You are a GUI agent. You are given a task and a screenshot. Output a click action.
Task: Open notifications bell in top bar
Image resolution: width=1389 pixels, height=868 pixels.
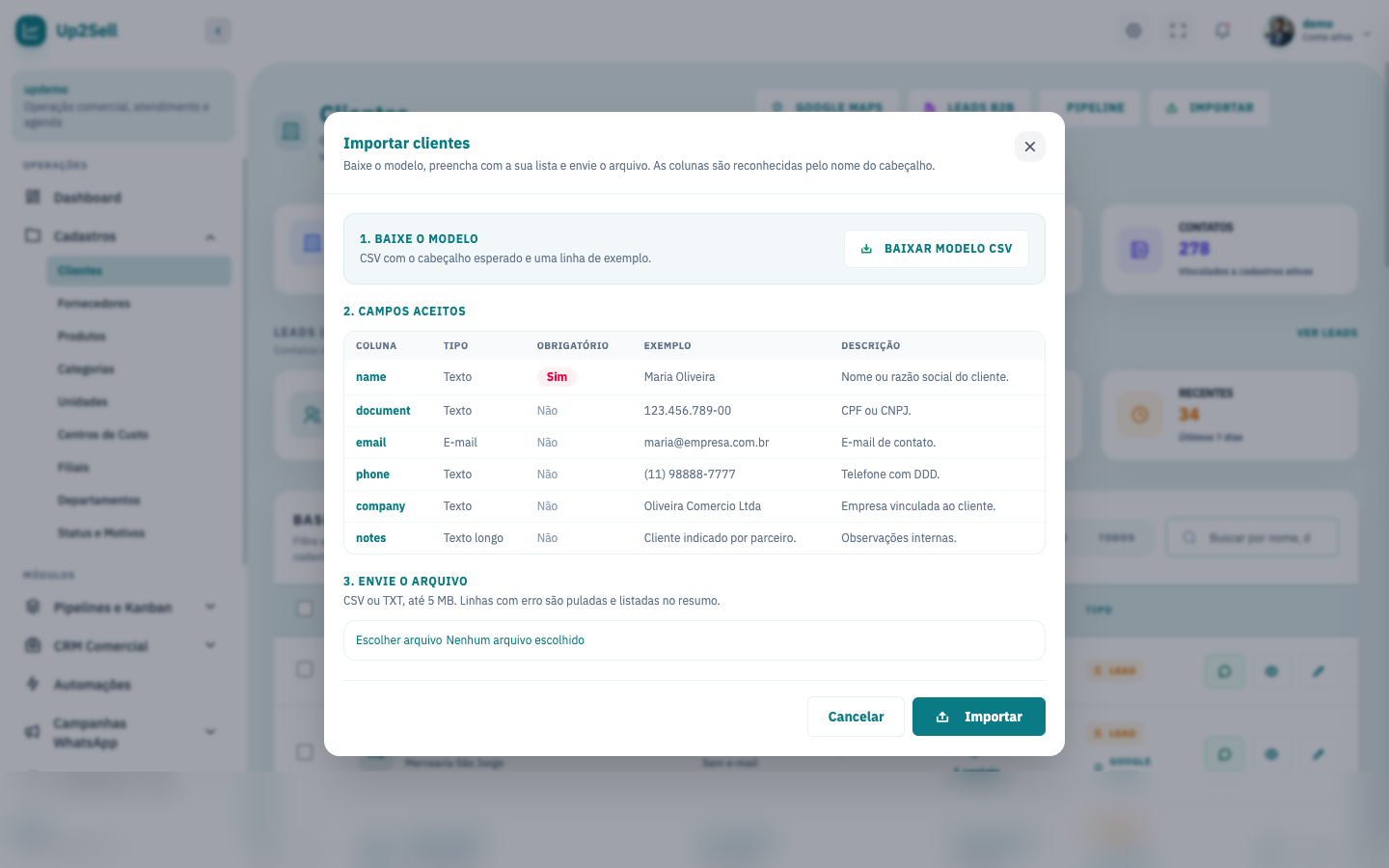tap(1222, 31)
